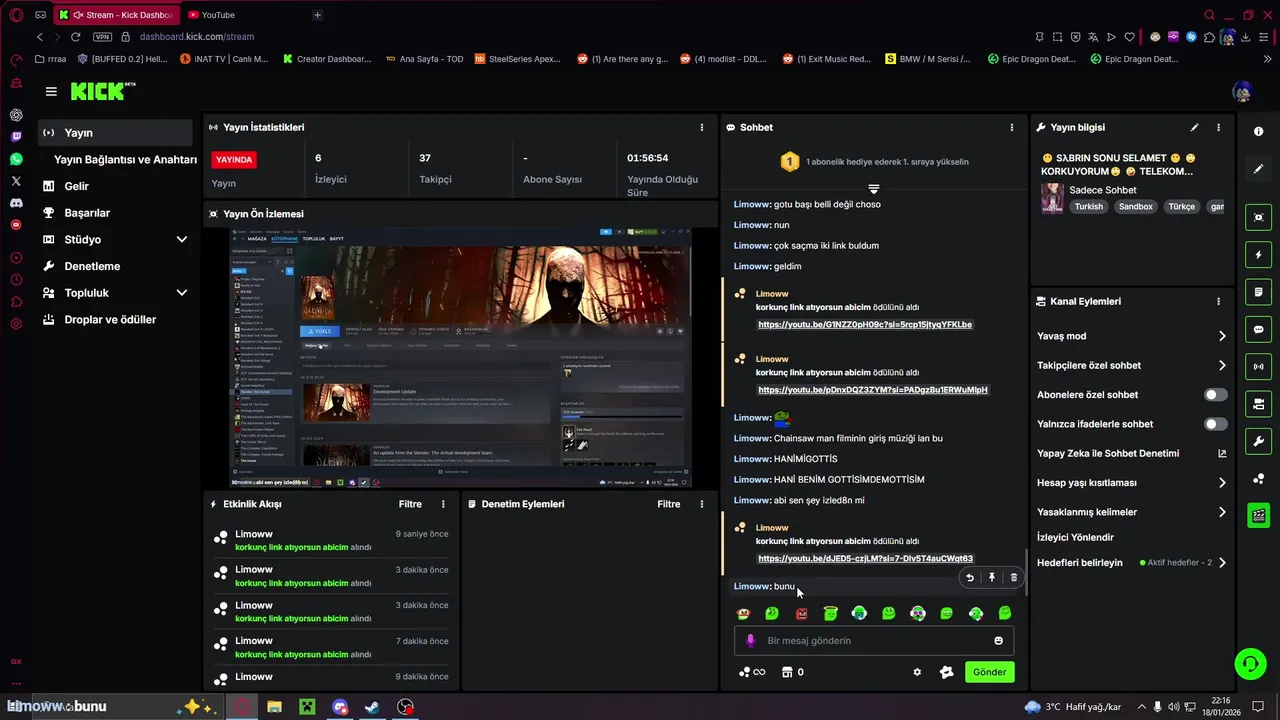Click the splat icon next to Gönder
The height and width of the screenshot is (720, 1280).
[x=946, y=672]
